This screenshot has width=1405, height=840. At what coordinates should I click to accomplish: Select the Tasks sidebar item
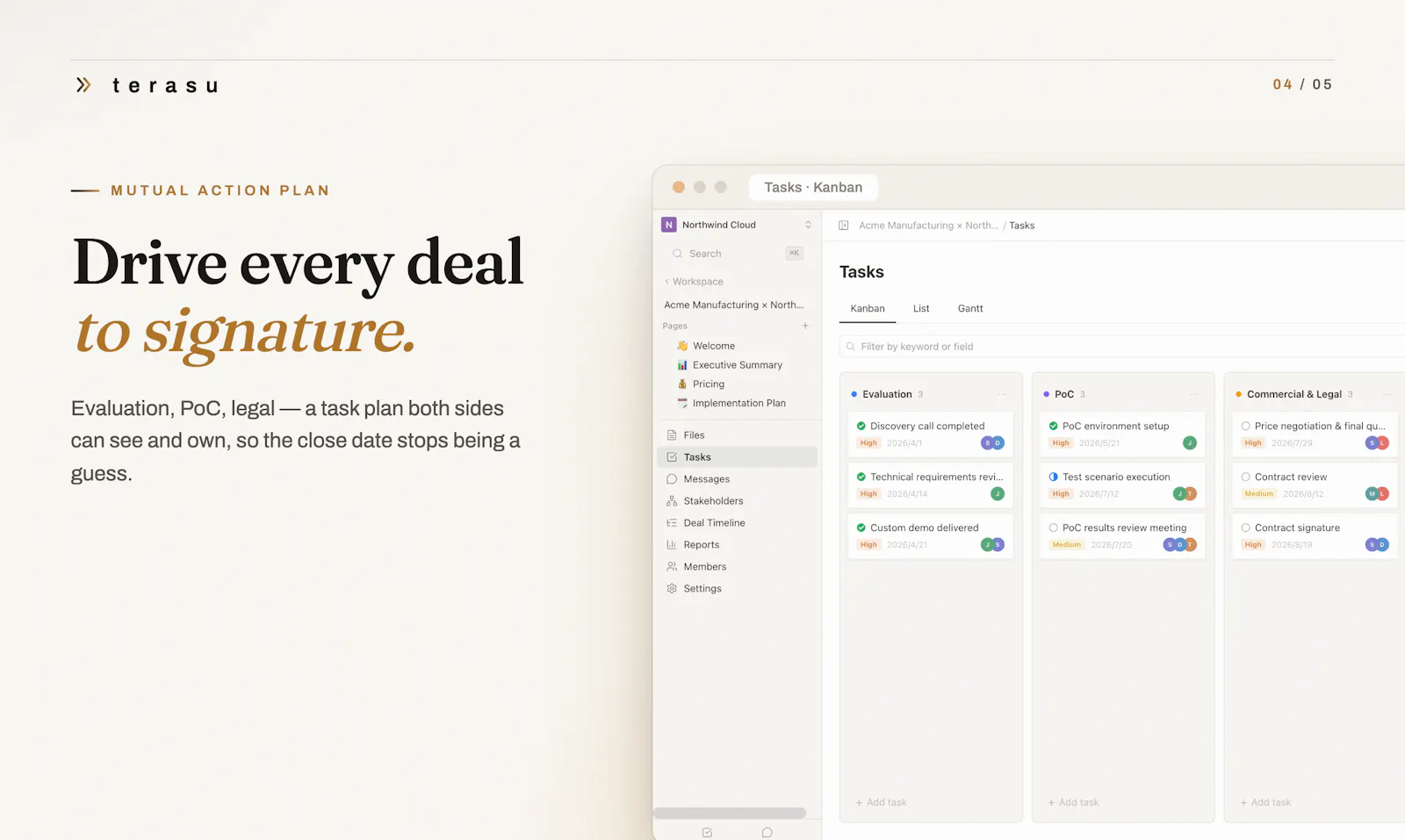pos(737,457)
